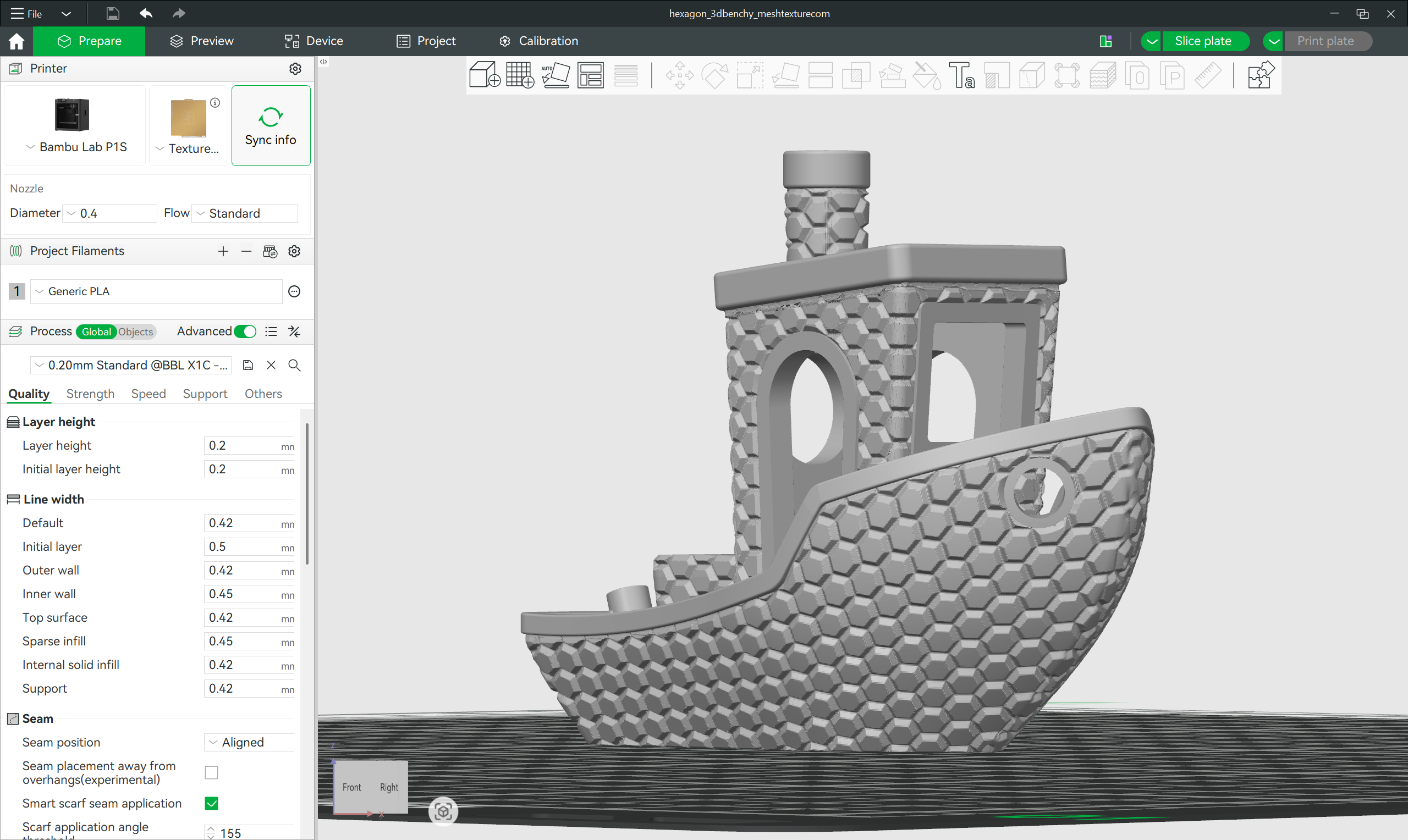Collapse the sidebar with panel toggle
This screenshot has height=840, width=1408.
323,62
